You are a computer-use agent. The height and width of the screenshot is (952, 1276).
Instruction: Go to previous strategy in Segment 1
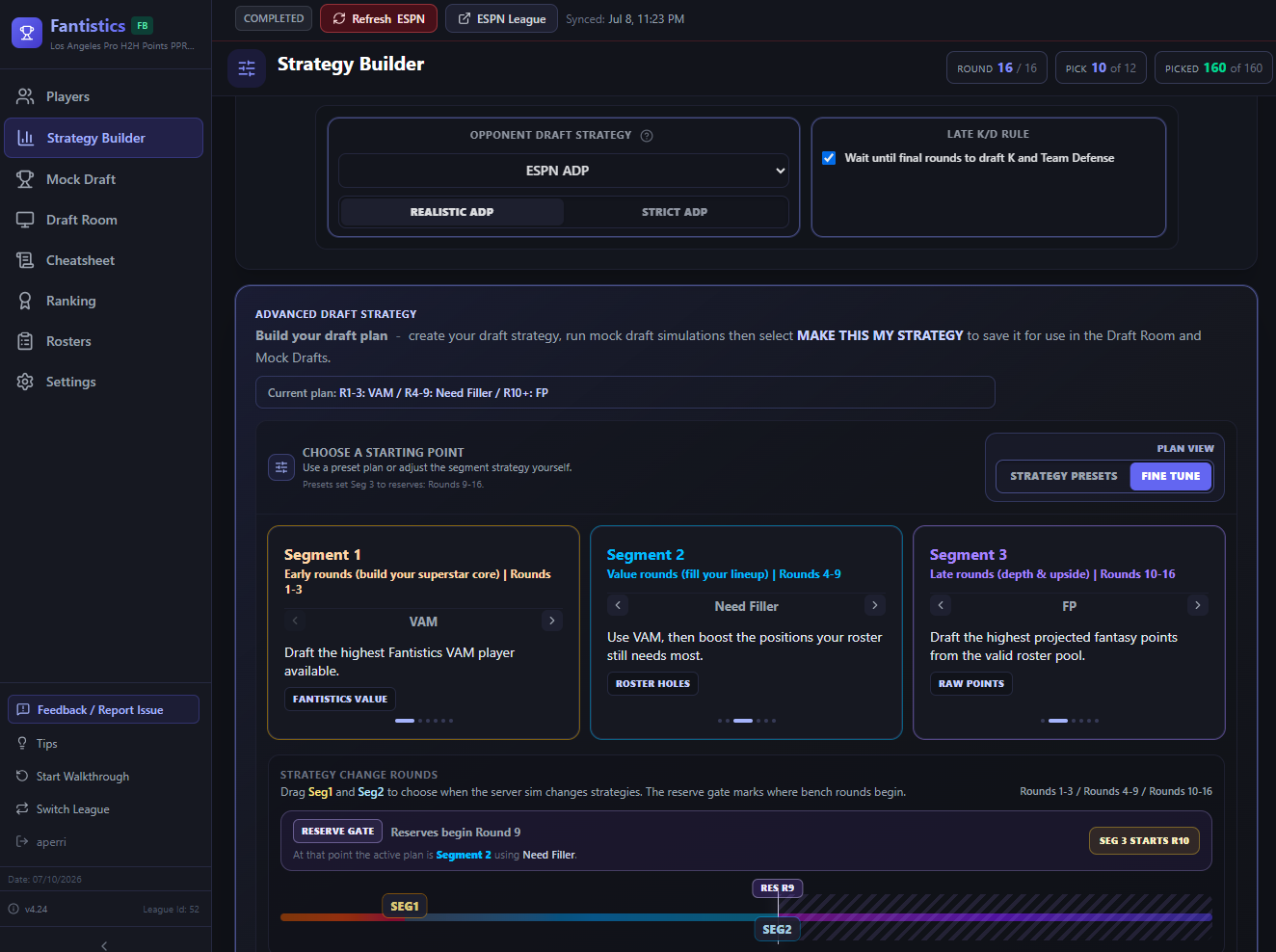[295, 621]
